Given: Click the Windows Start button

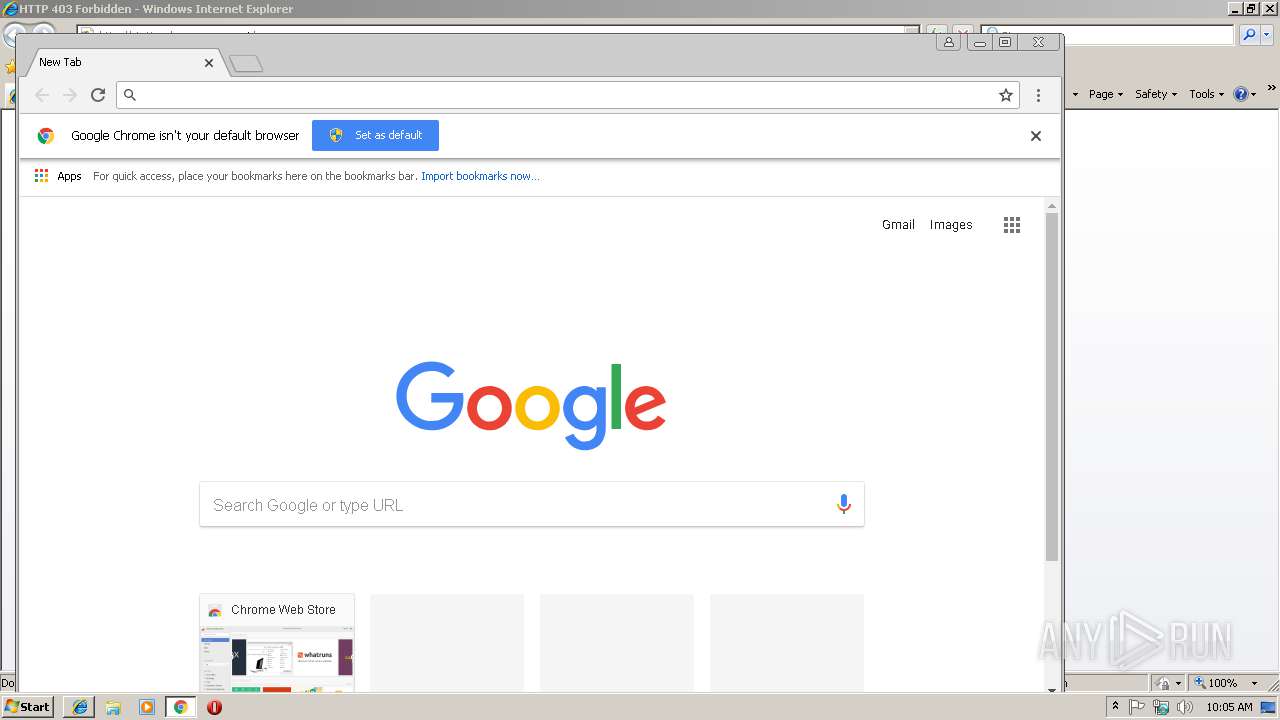Looking at the screenshot, I should coord(27,707).
